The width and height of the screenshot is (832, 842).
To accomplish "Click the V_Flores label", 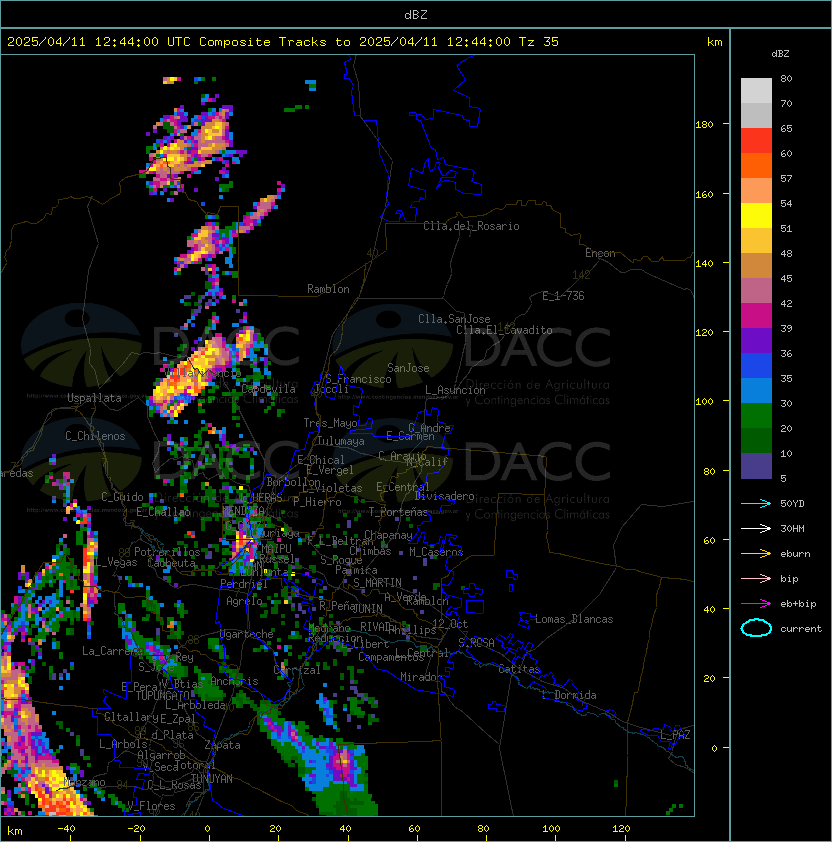I will click(x=151, y=806).
